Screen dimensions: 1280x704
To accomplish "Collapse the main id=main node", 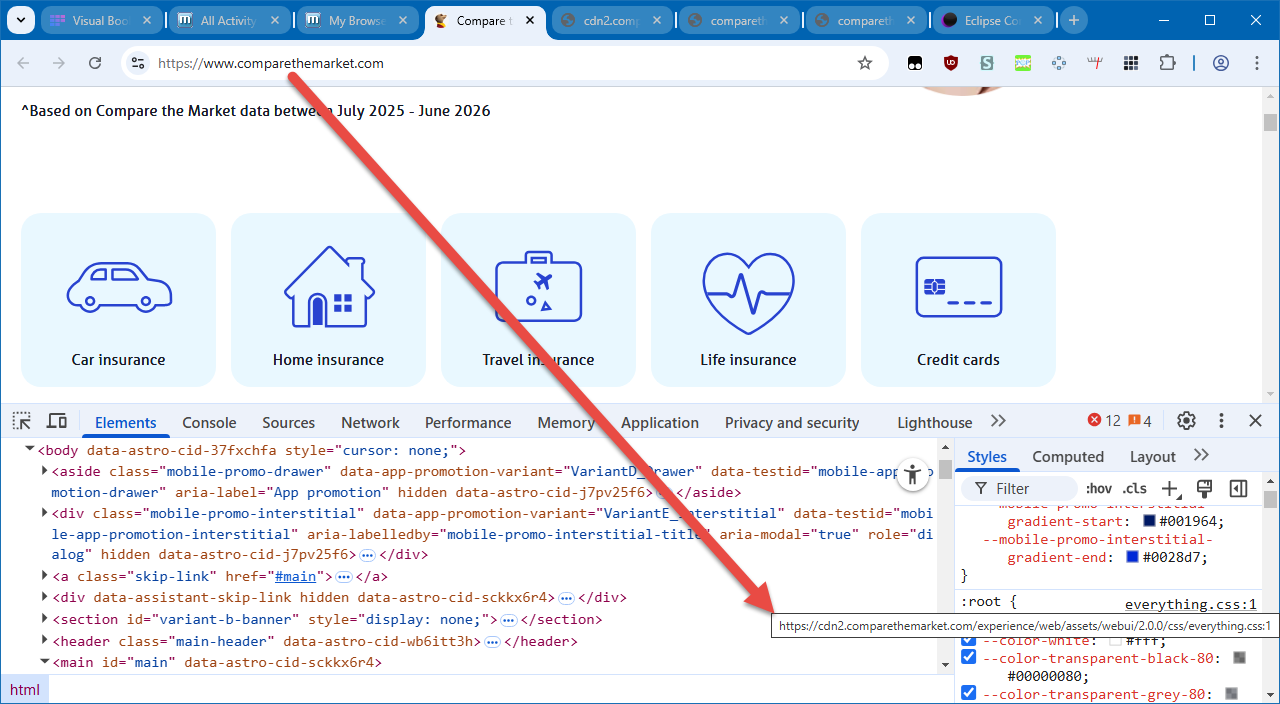I will (x=45, y=662).
